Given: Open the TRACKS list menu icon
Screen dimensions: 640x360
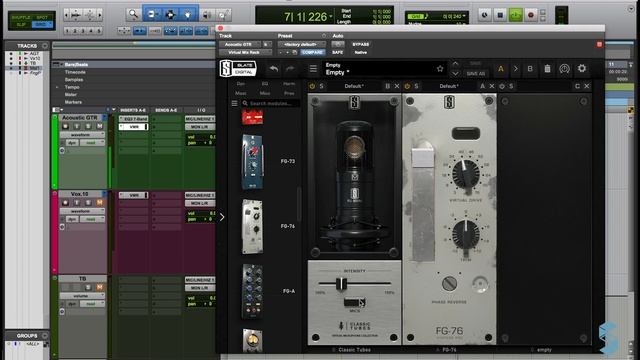Looking at the screenshot, I should coord(45,46).
